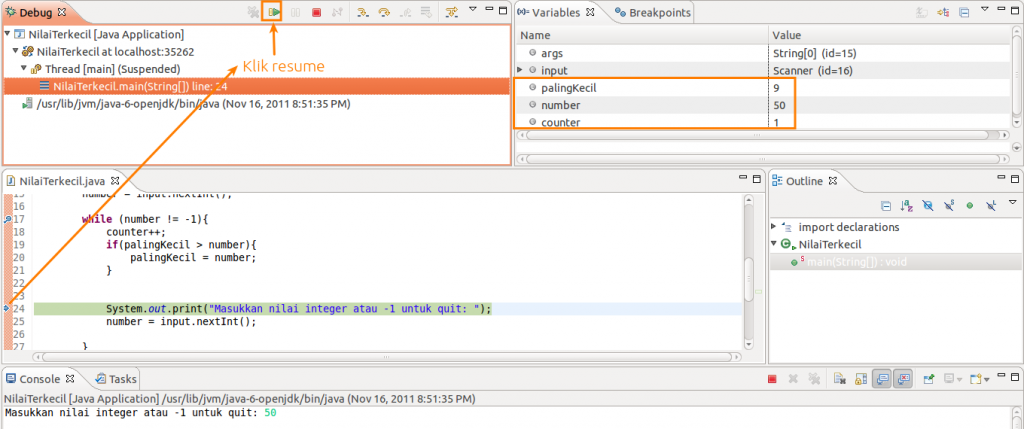Click Remove Launch icon in Console toolbar

tap(793, 379)
